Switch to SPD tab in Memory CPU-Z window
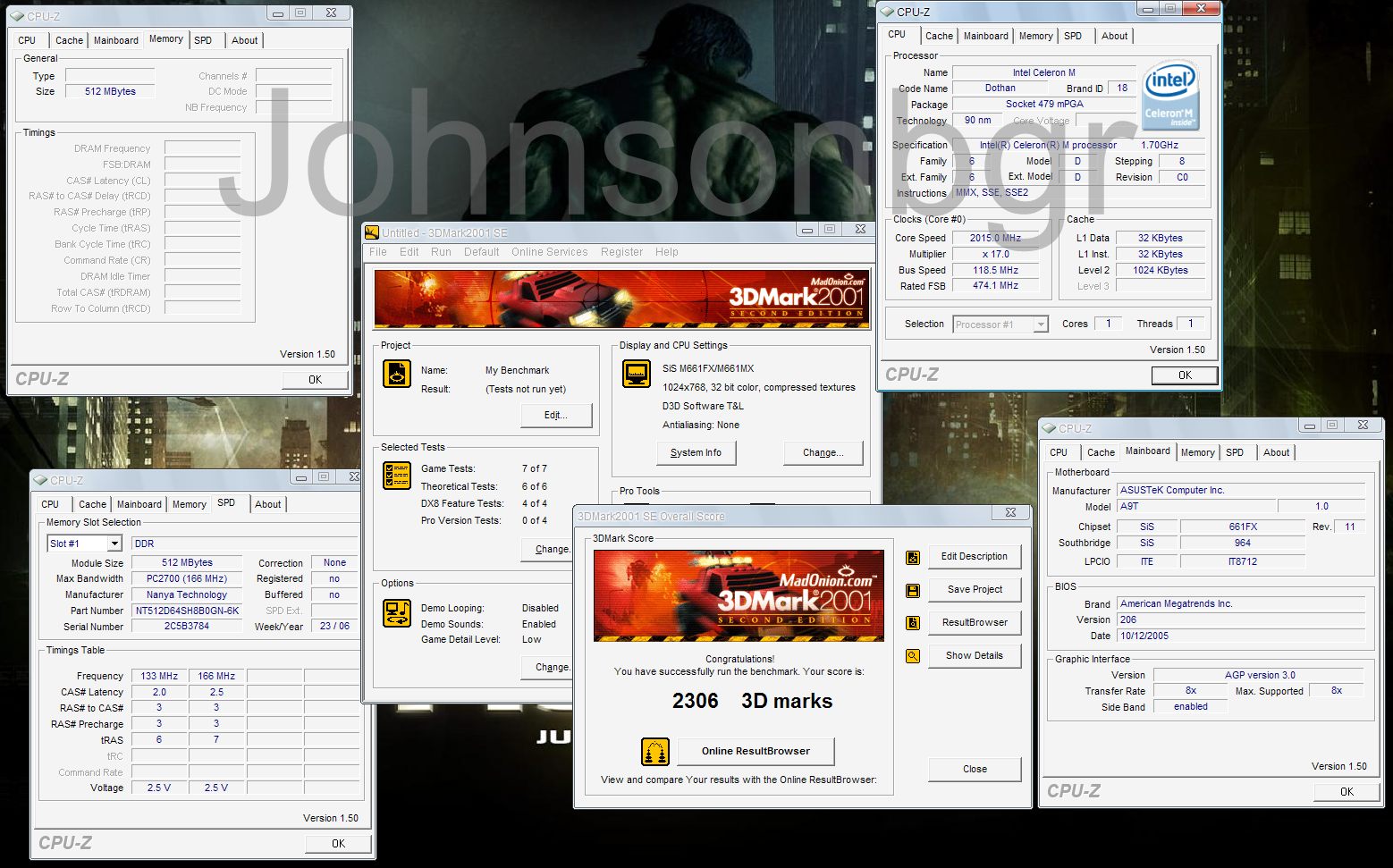 tap(203, 40)
